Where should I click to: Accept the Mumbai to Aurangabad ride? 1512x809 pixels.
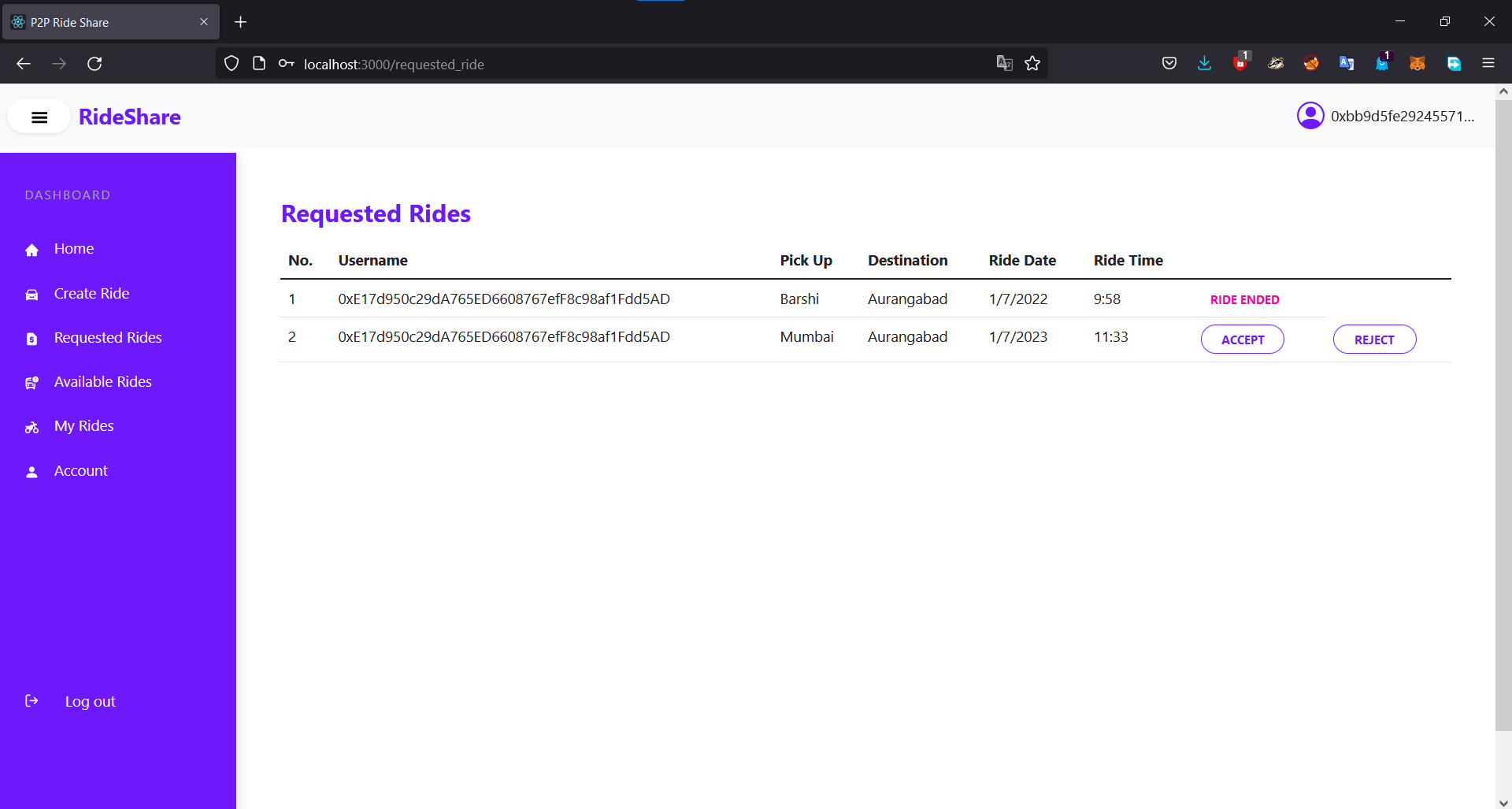click(1242, 339)
